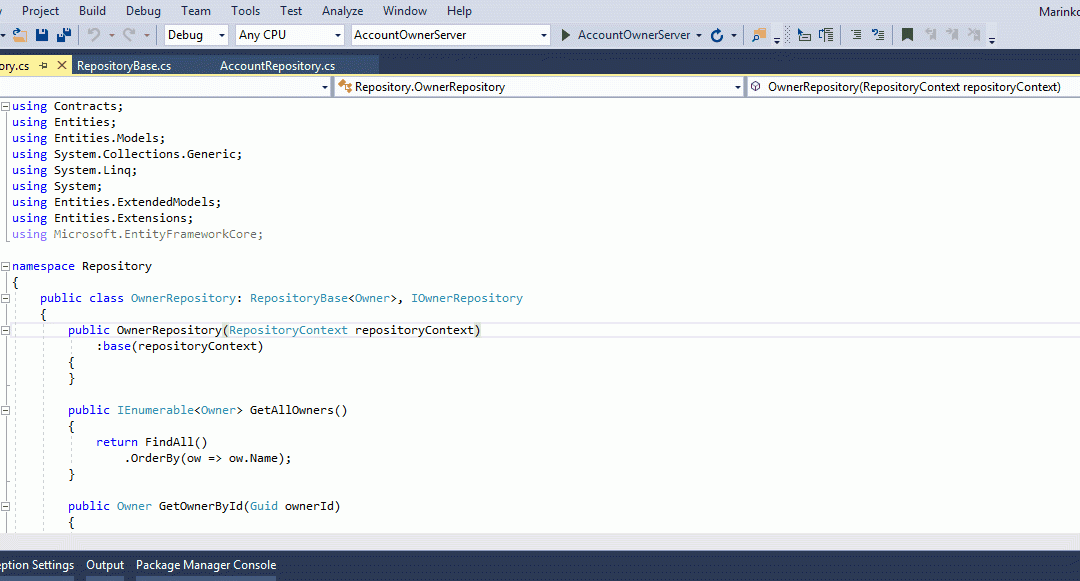Collapse the GetAllOwners method region
Image resolution: width=1080 pixels, height=581 pixels.
tap(6, 411)
